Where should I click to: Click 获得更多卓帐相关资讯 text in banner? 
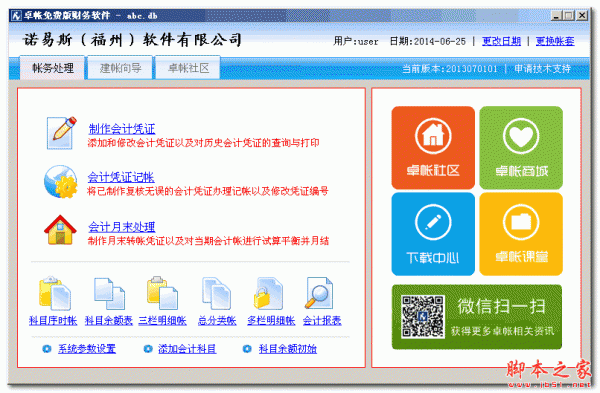502,331
